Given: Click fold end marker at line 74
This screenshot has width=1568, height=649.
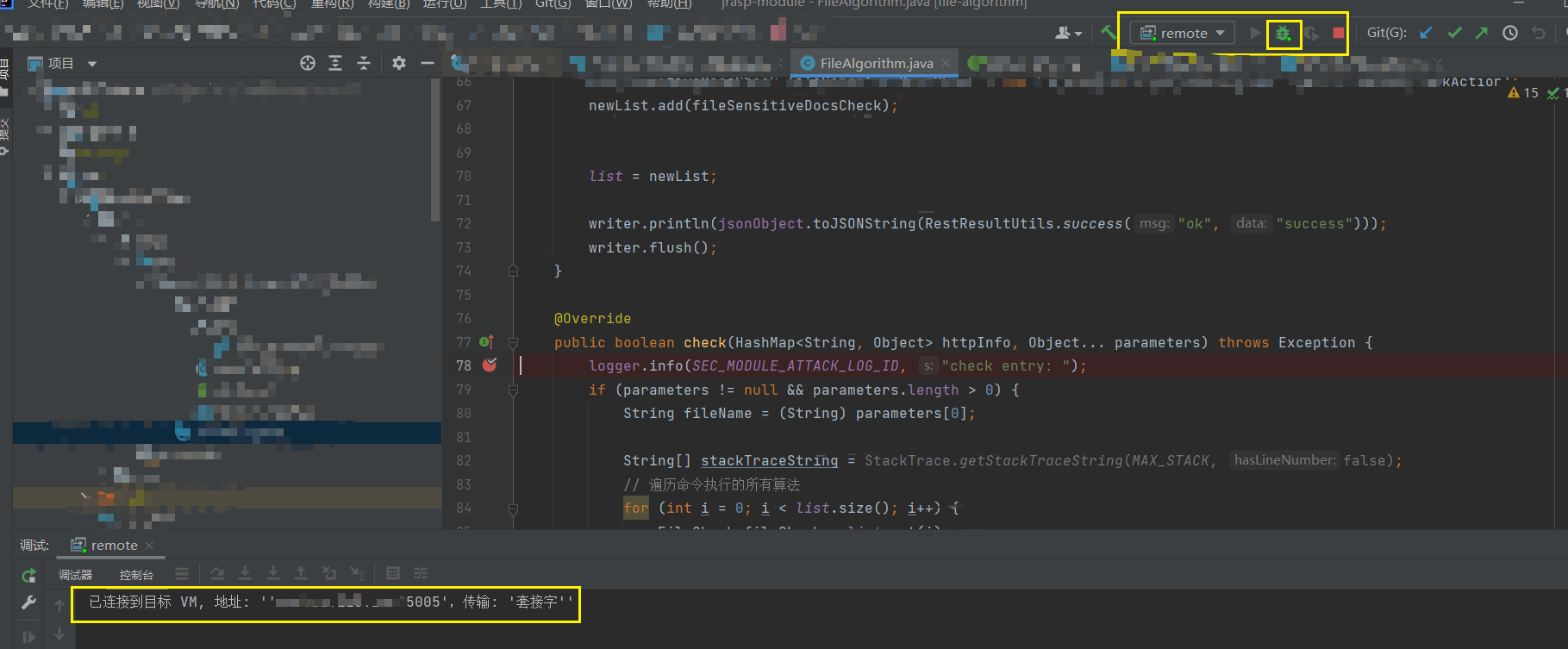Looking at the screenshot, I should 513,271.
